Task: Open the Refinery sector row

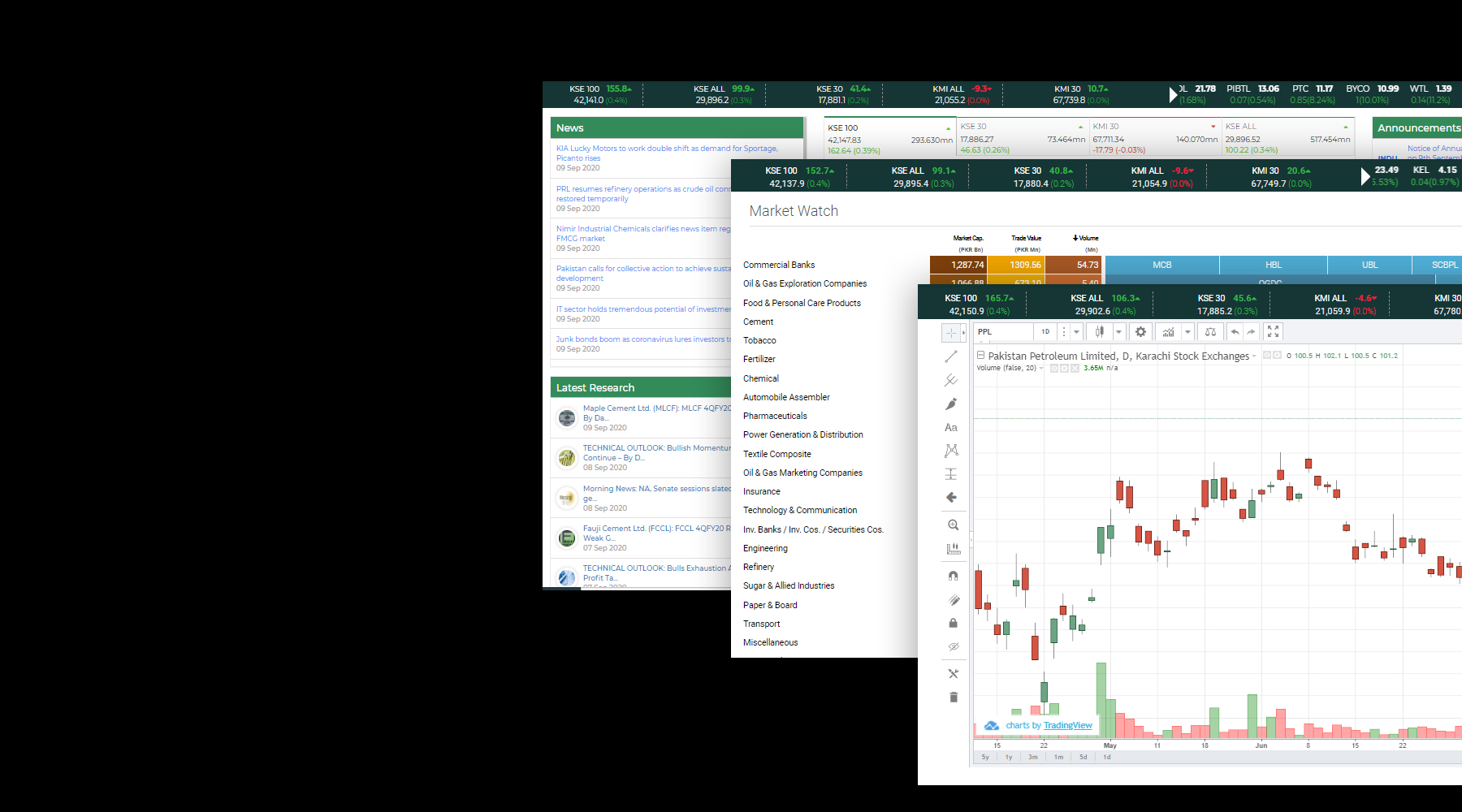Action: click(x=759, y=568)
